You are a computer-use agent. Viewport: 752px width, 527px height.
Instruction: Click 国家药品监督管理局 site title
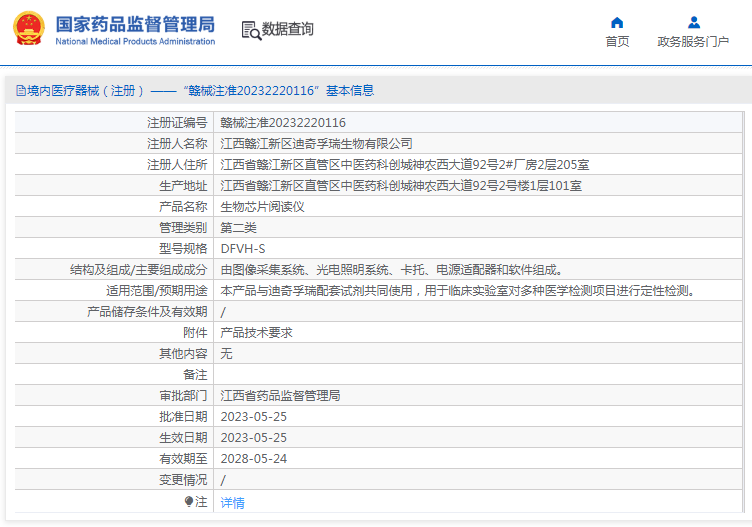pos(135,24)
